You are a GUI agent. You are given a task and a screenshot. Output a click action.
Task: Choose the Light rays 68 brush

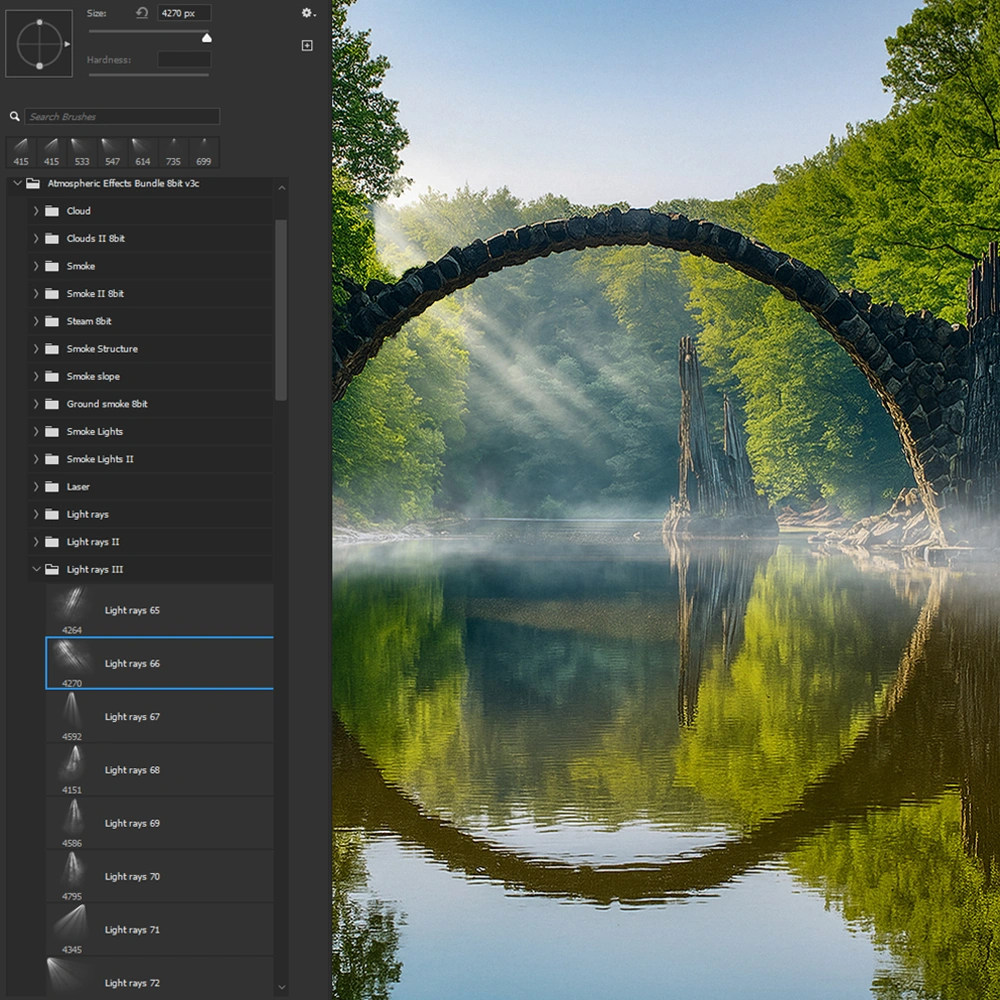pos(132,770)
